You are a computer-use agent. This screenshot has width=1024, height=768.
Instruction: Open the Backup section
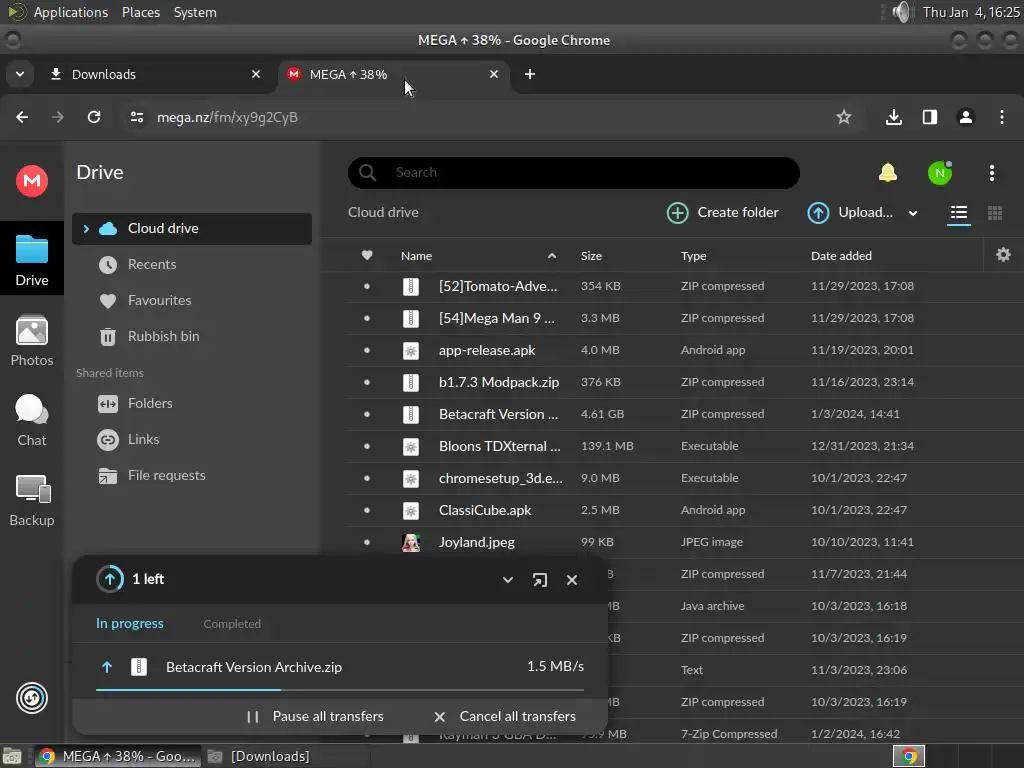click(x=31, y=501)
